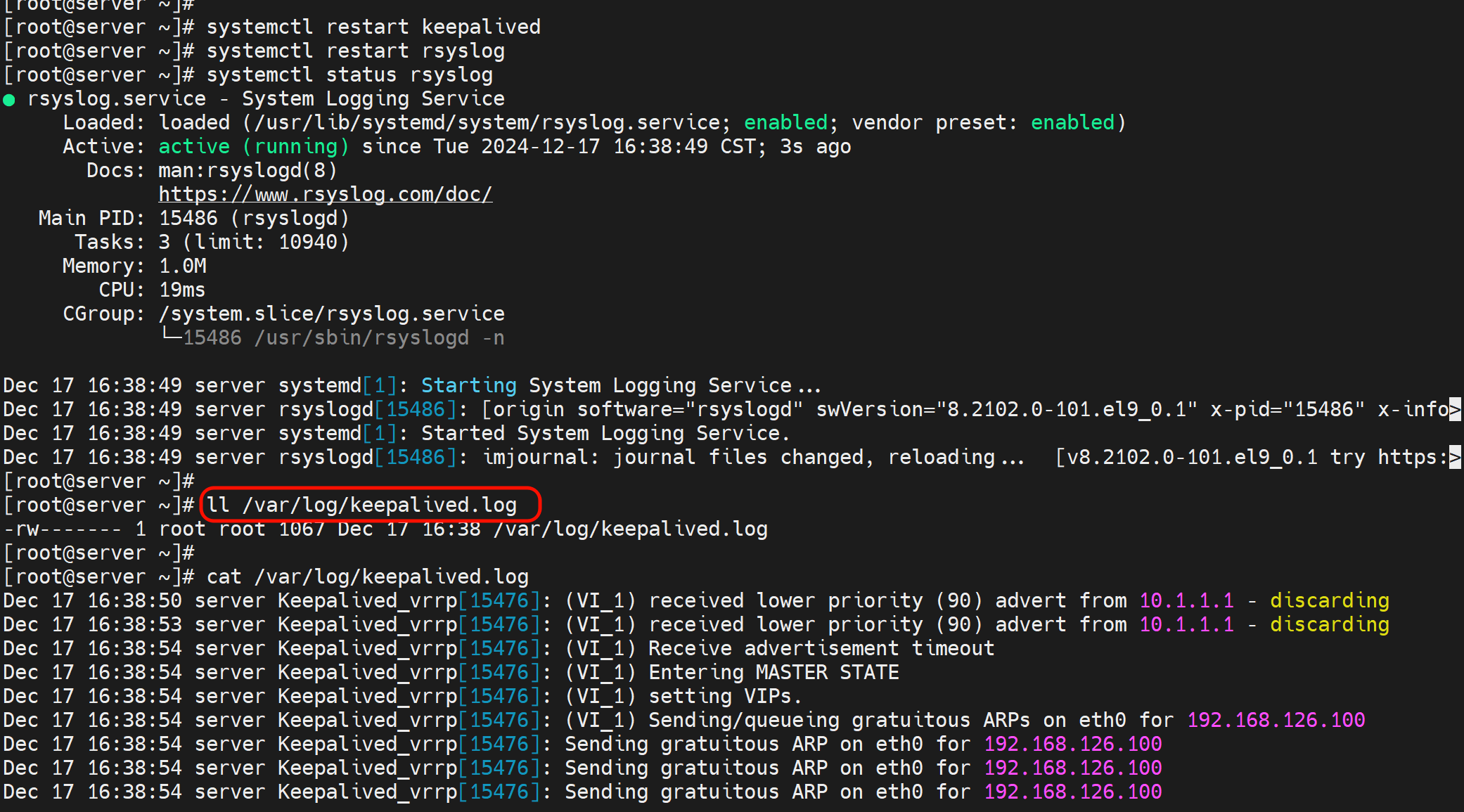The image size is (1464, 812).
Task: Click the process entry '/usr/sbin/rsyslogd -n'
Action: (380, 337)
